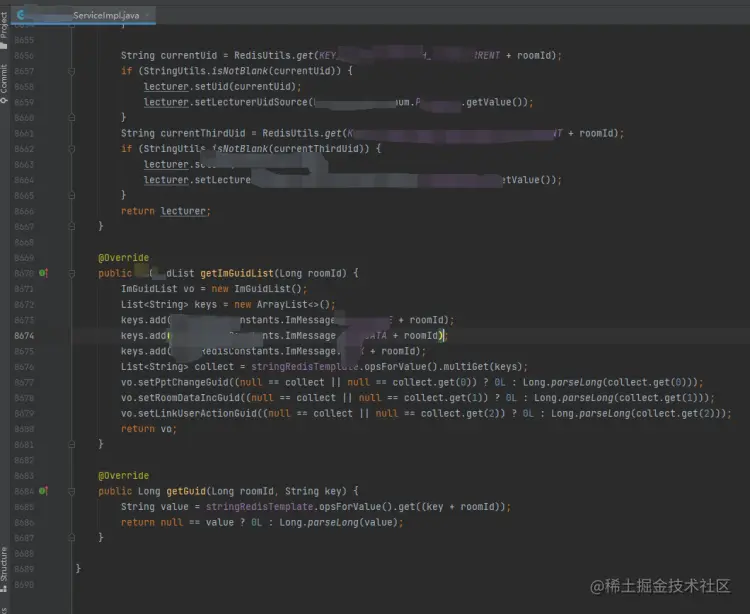The width and height of the screenshot is (750, 614).
Task: Collapse the if block at line 8662
Action: (x=72, y=149)
